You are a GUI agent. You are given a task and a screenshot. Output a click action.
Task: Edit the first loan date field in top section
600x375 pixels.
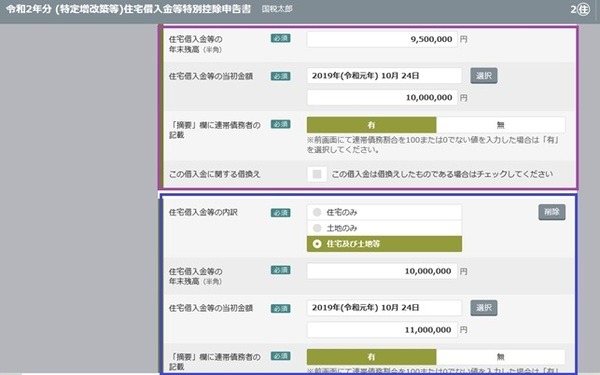pos(384,76)
